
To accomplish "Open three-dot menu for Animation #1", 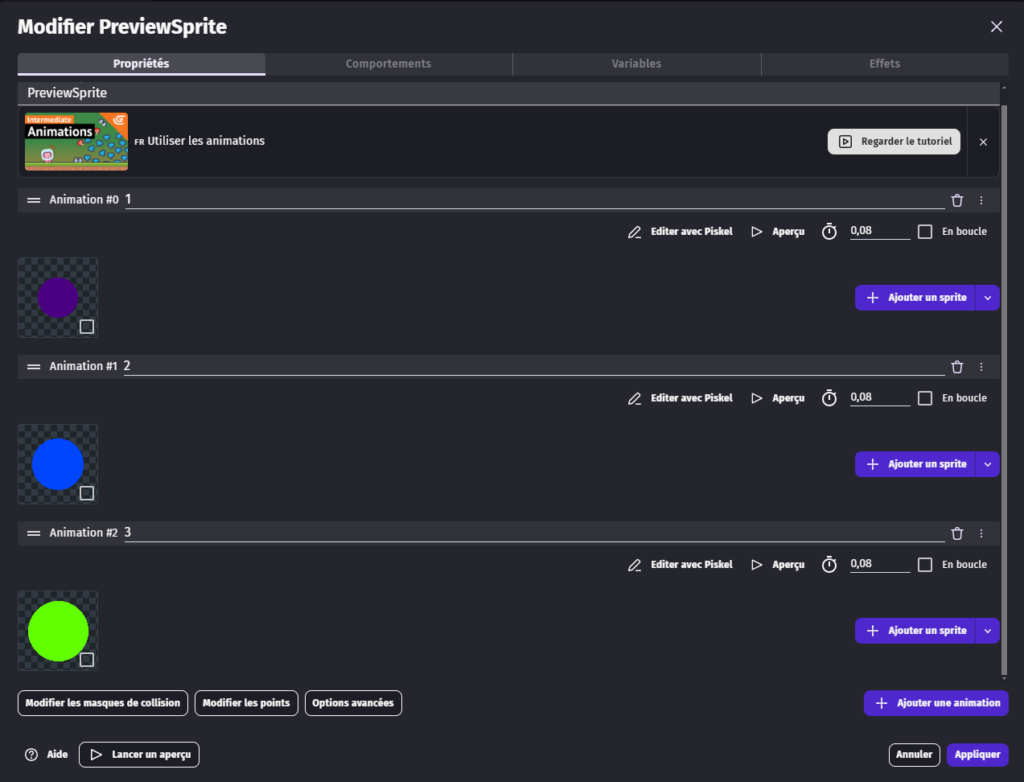I will [981, 367].
